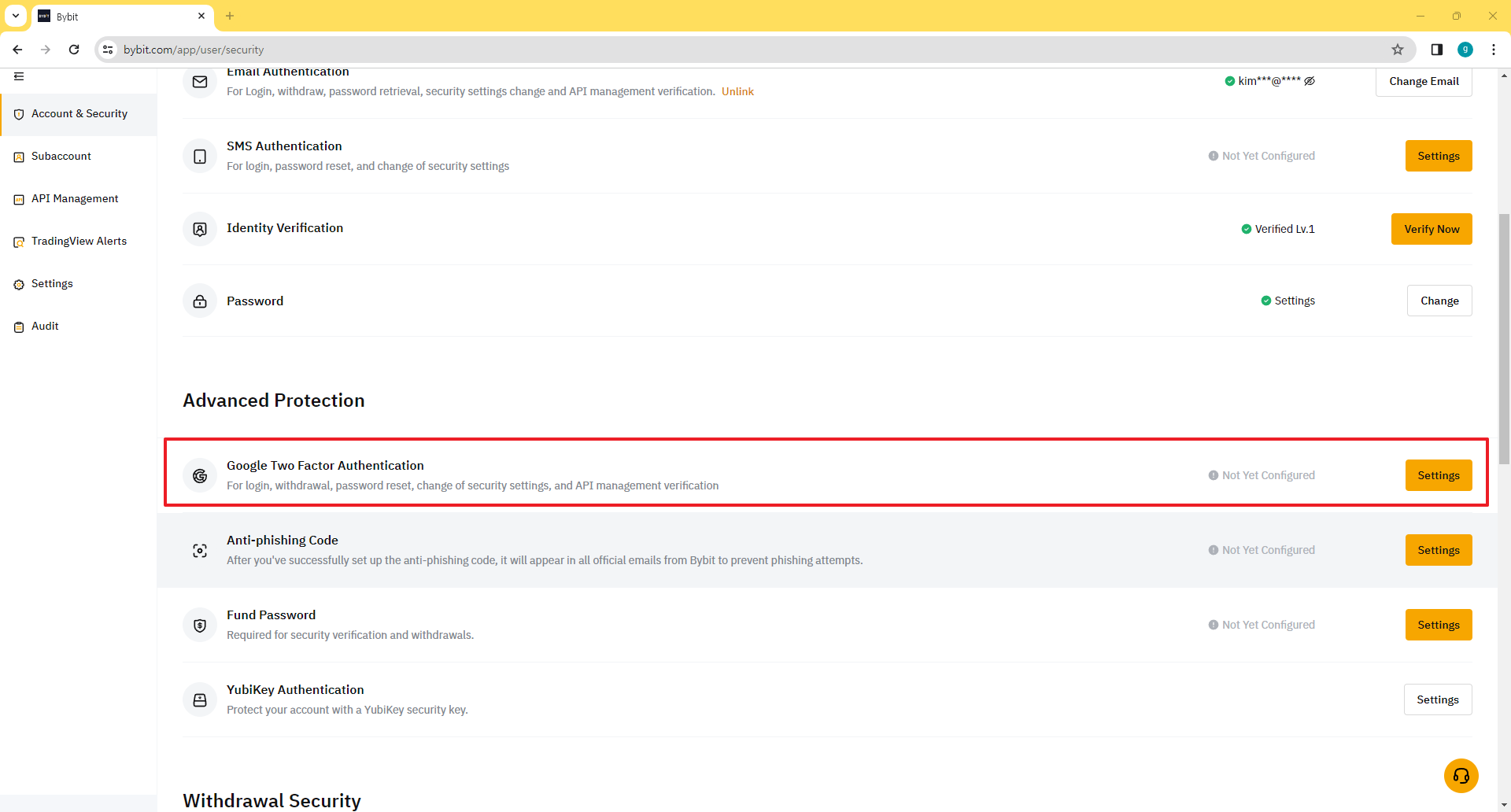This screenshot has width=1511, height=812.
Task: Collapse the sidebar hamburger menu
Action: [19, 76]
